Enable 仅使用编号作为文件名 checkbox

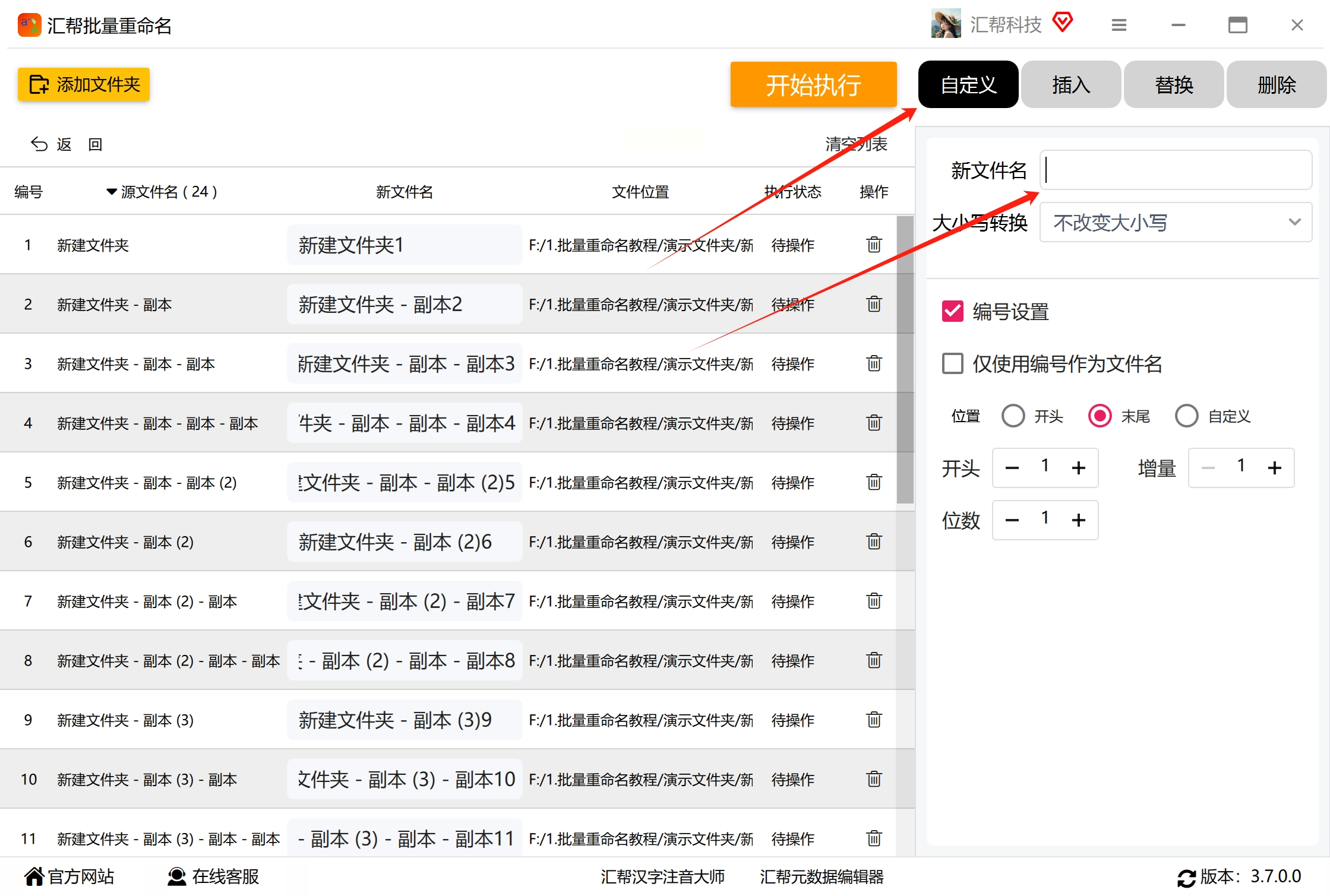(952, 363)
